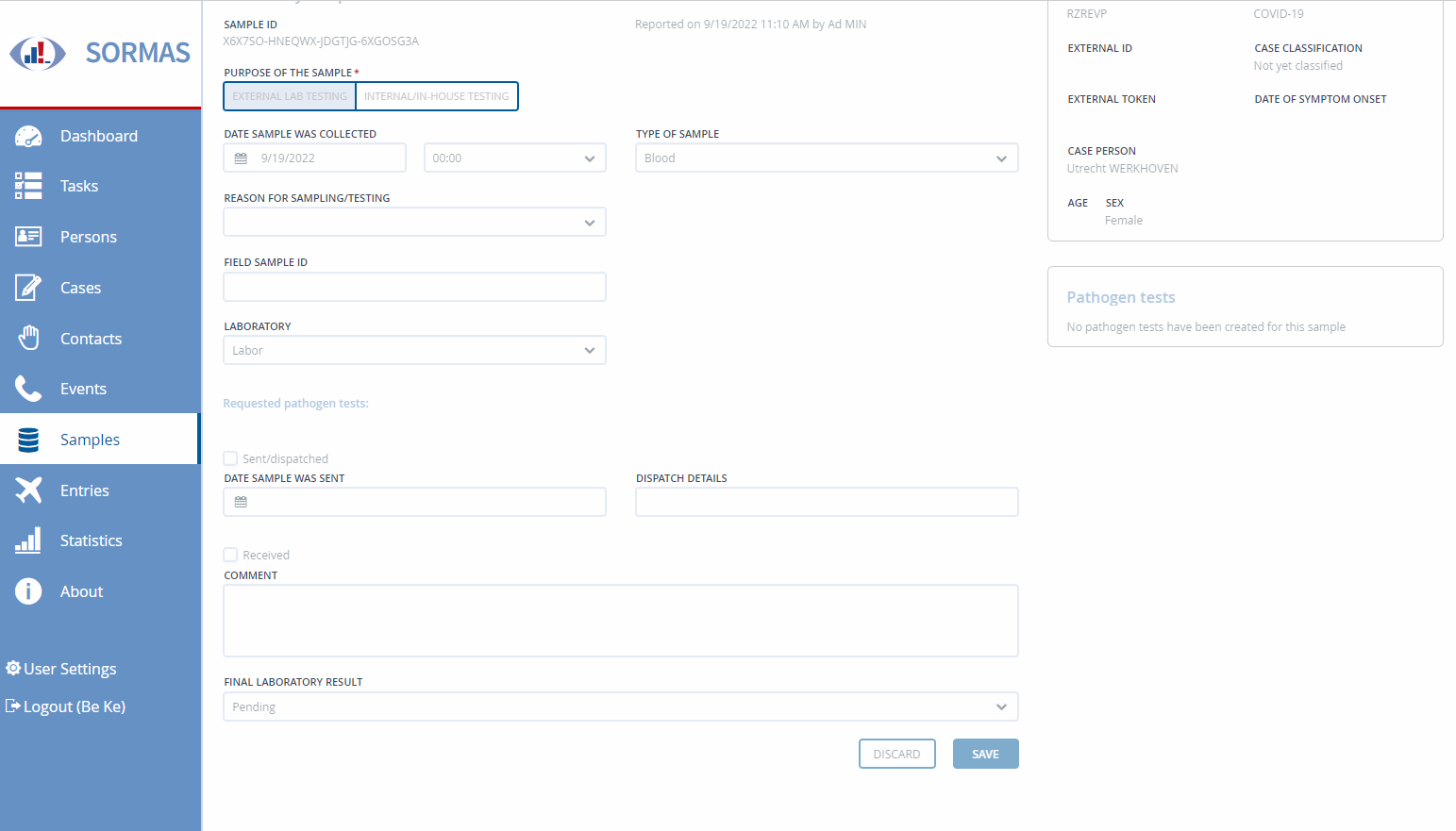Screen dimensions: 1456x831
Task: Open the Contacts section
Action: click(100, 339)
